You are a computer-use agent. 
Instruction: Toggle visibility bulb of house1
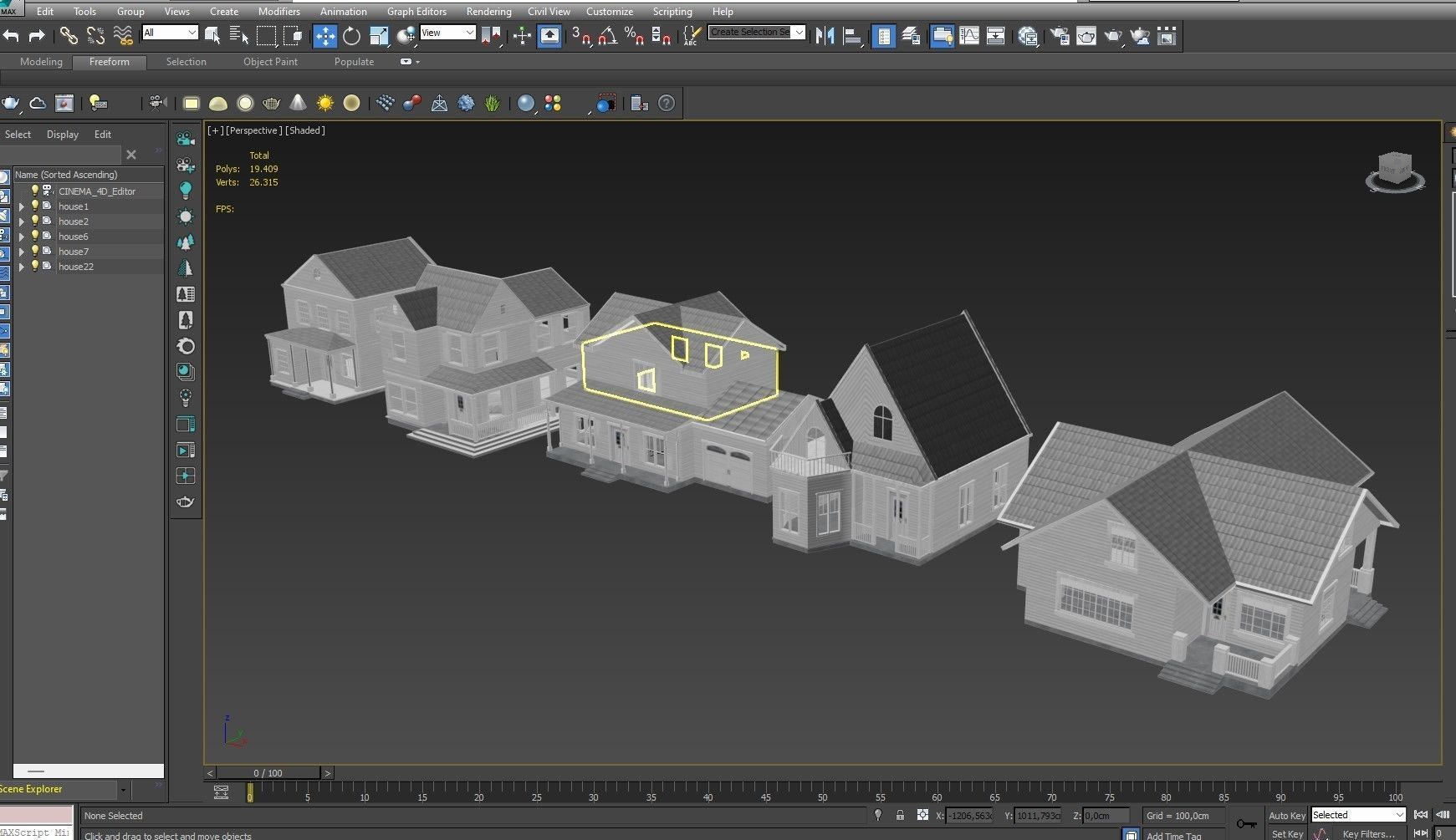pos(35,206)
